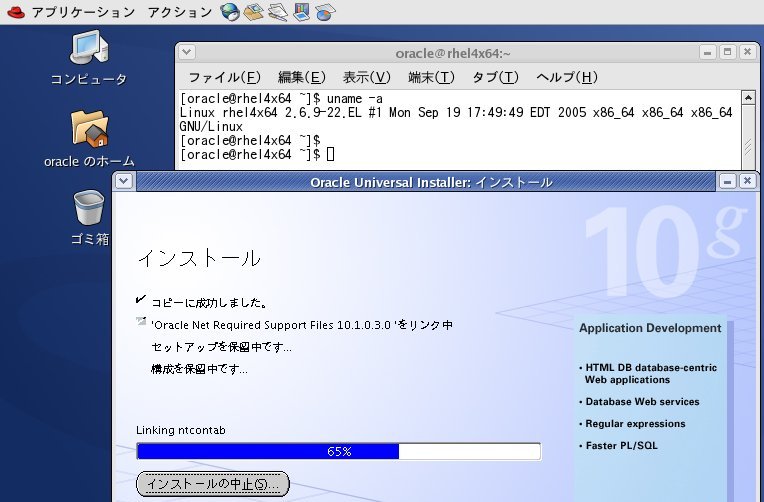Select the タブ(T) terminal menu
The height and width of the screenshot is (502, 764).
click(495, 77)
